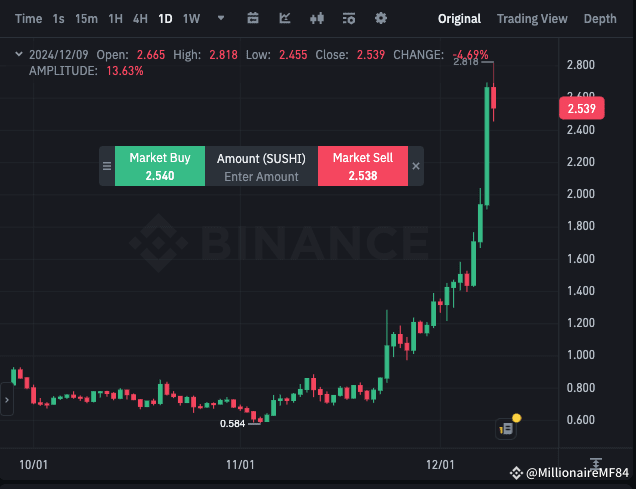Select the 1D time interval
Image resolution: width=636 pixels, height=489 pixels.
(x=165, y=18)
